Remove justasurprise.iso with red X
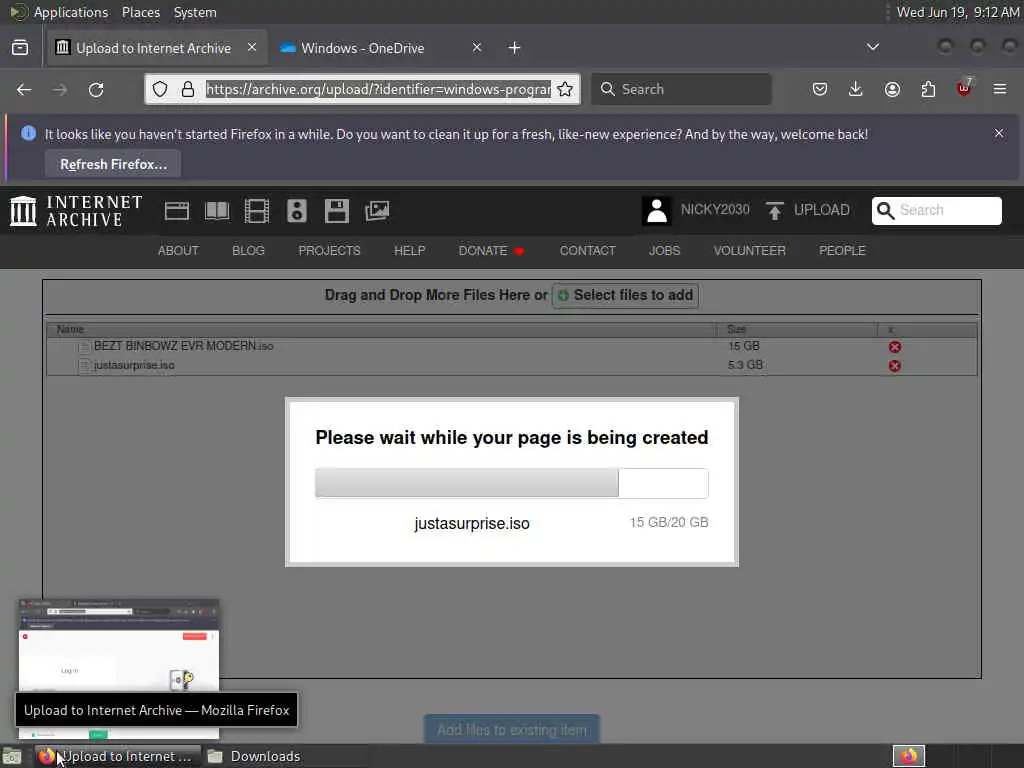Viewport: 1024px width, 768px height. (x=895, y=366)
